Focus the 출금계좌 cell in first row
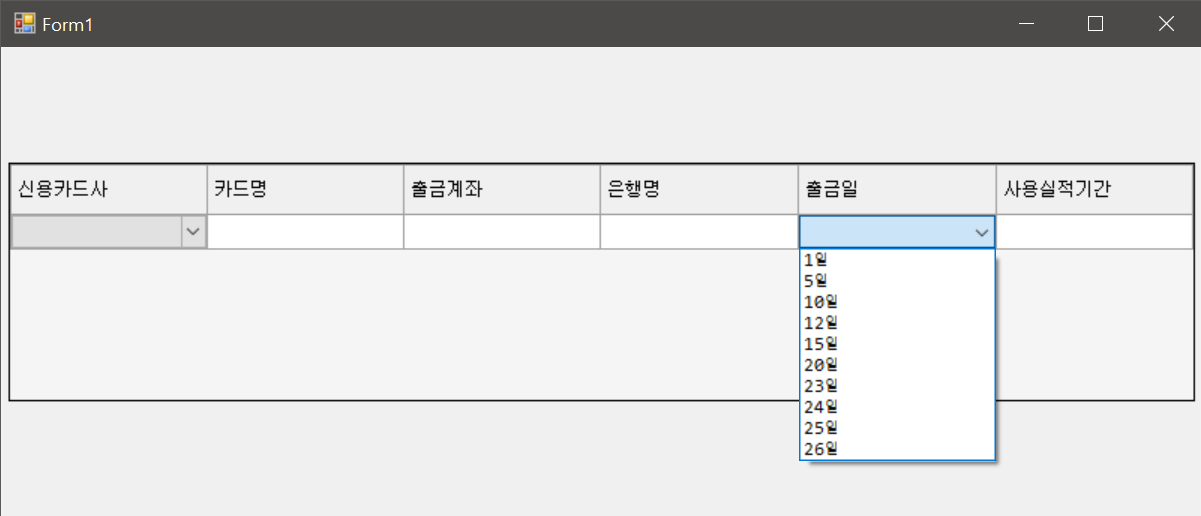 pos(502,232)
